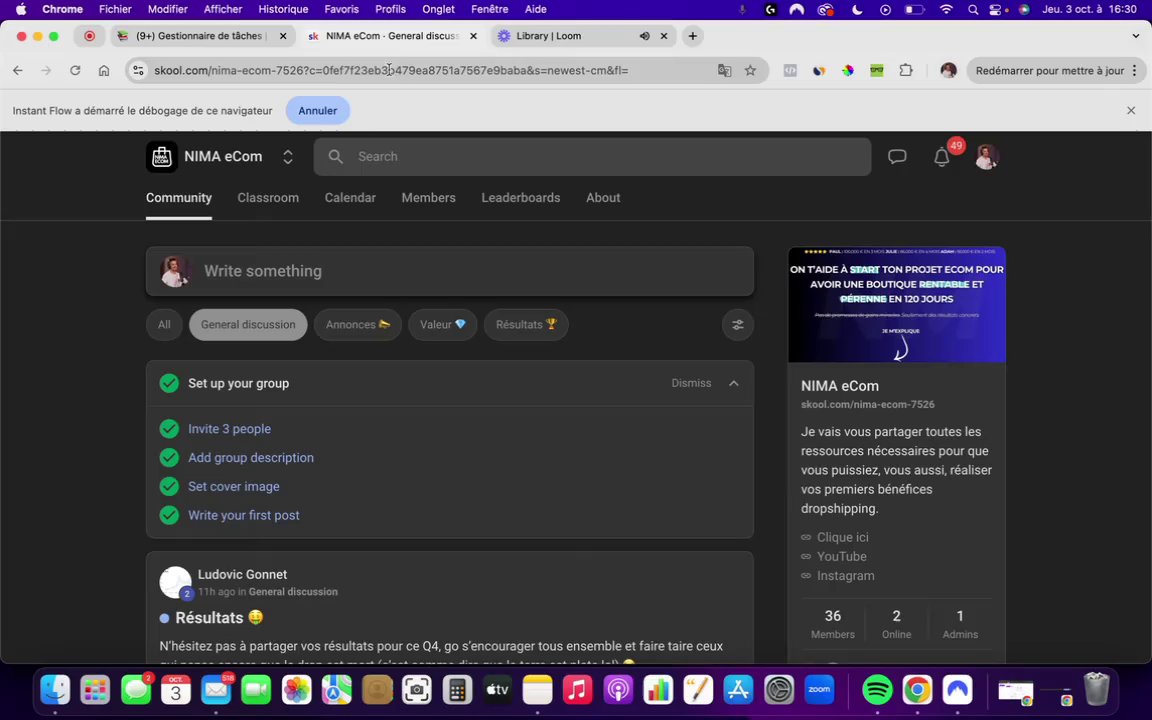Open Chrome's three-dot menu

(1134, 71)
